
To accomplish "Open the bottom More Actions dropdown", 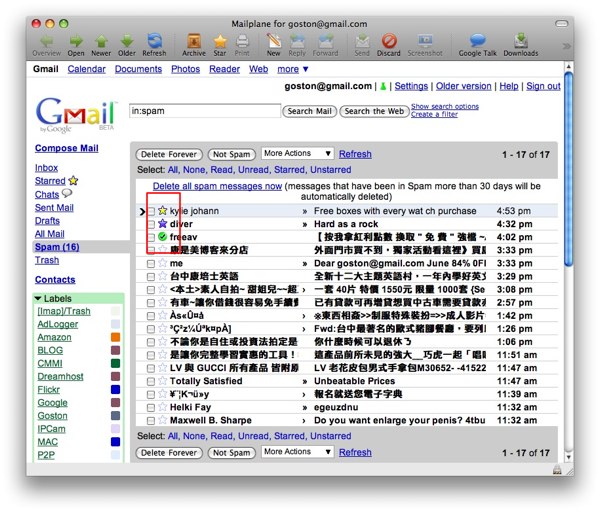I will [298, 452].
